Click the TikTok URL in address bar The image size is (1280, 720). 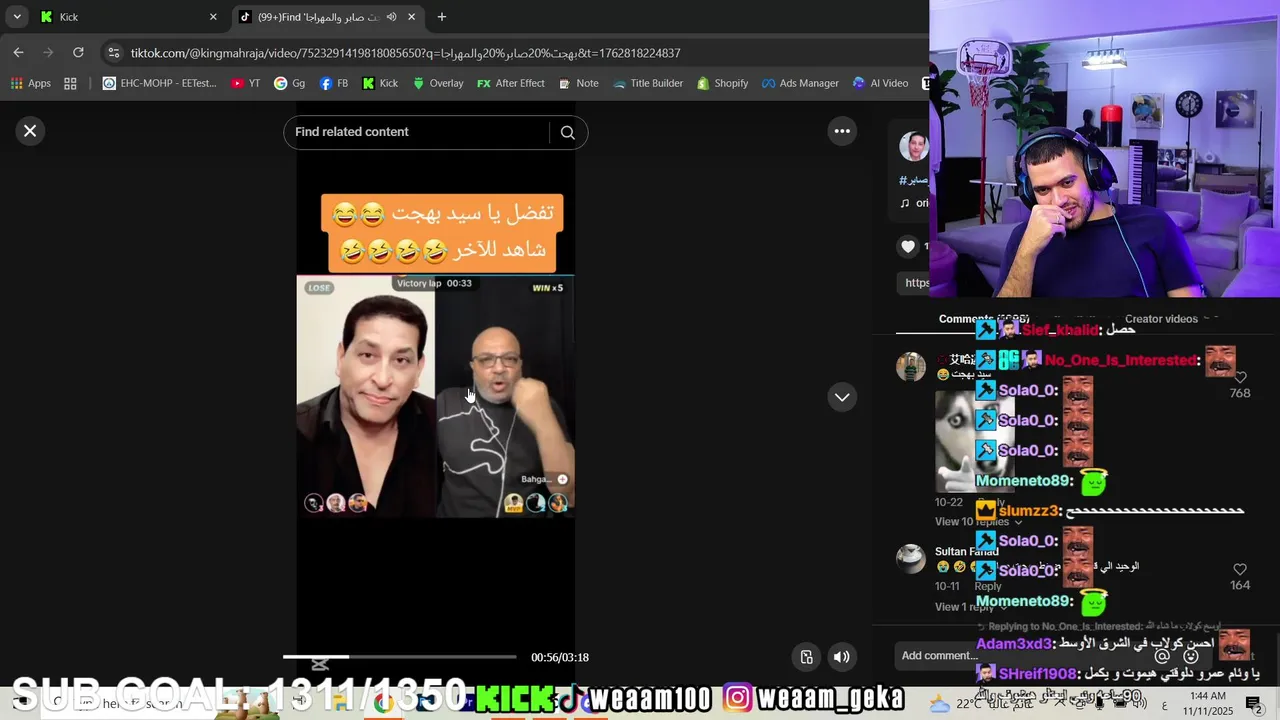(405, 53)
